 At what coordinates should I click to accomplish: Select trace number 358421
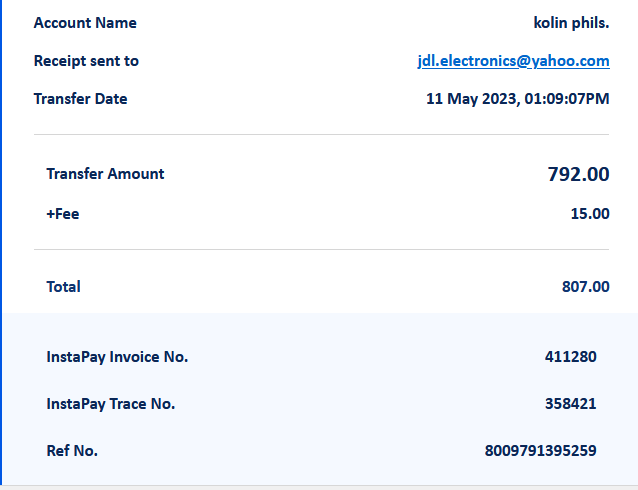570,404
